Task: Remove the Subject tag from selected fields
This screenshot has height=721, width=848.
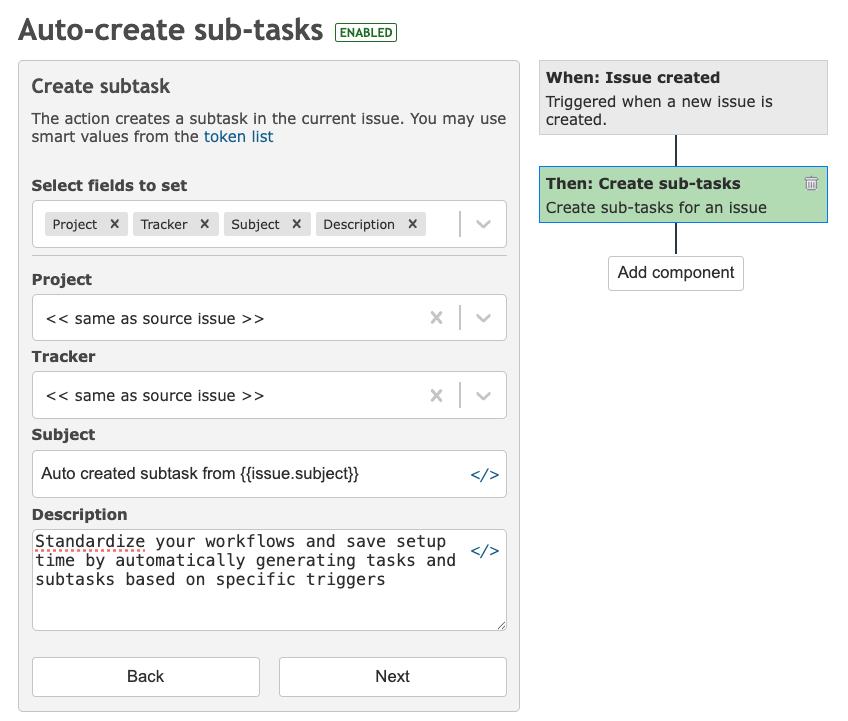Action: 296,224
